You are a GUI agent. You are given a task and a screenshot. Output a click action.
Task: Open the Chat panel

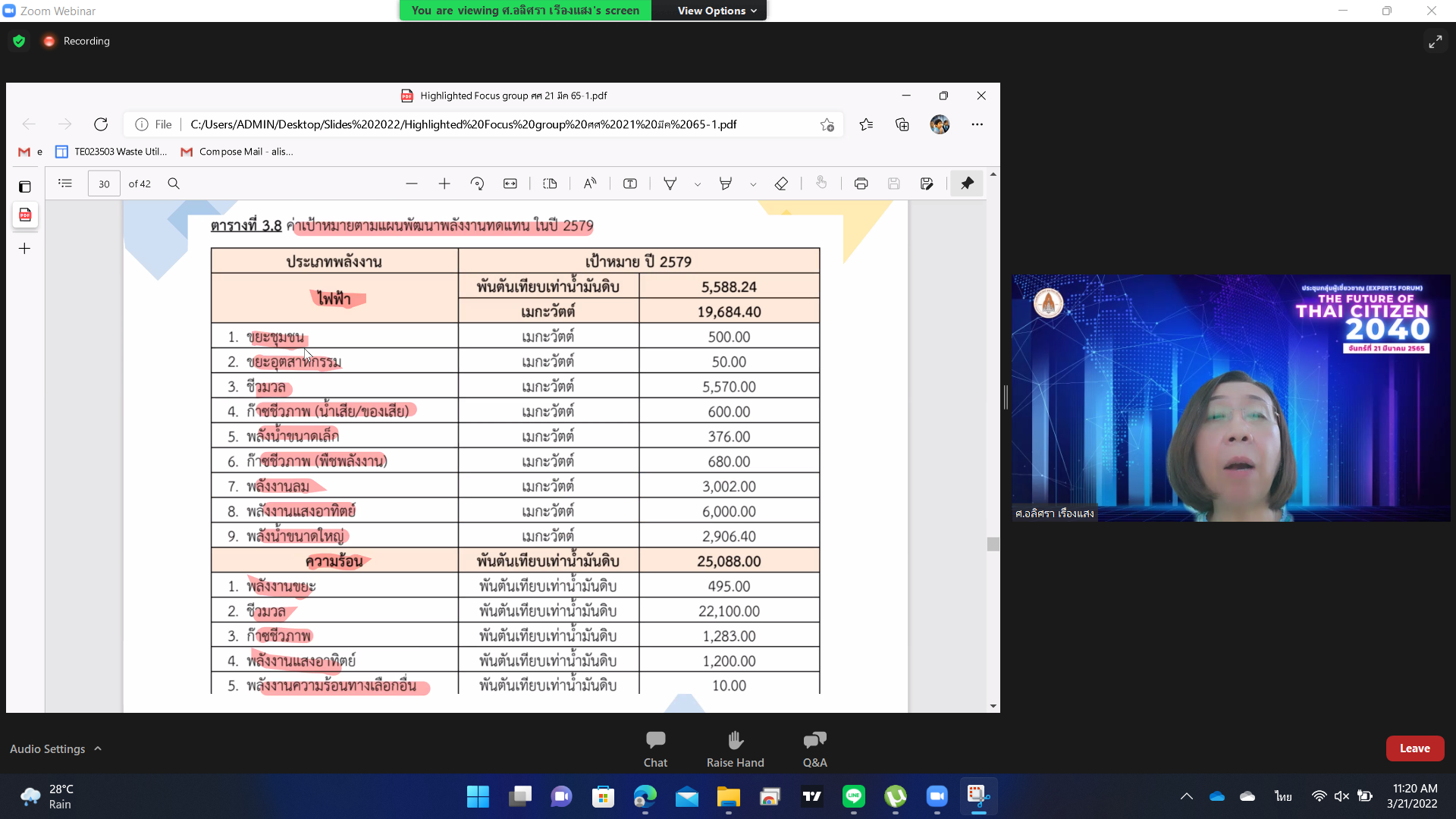pyautogui.click(x=655, y=748)
